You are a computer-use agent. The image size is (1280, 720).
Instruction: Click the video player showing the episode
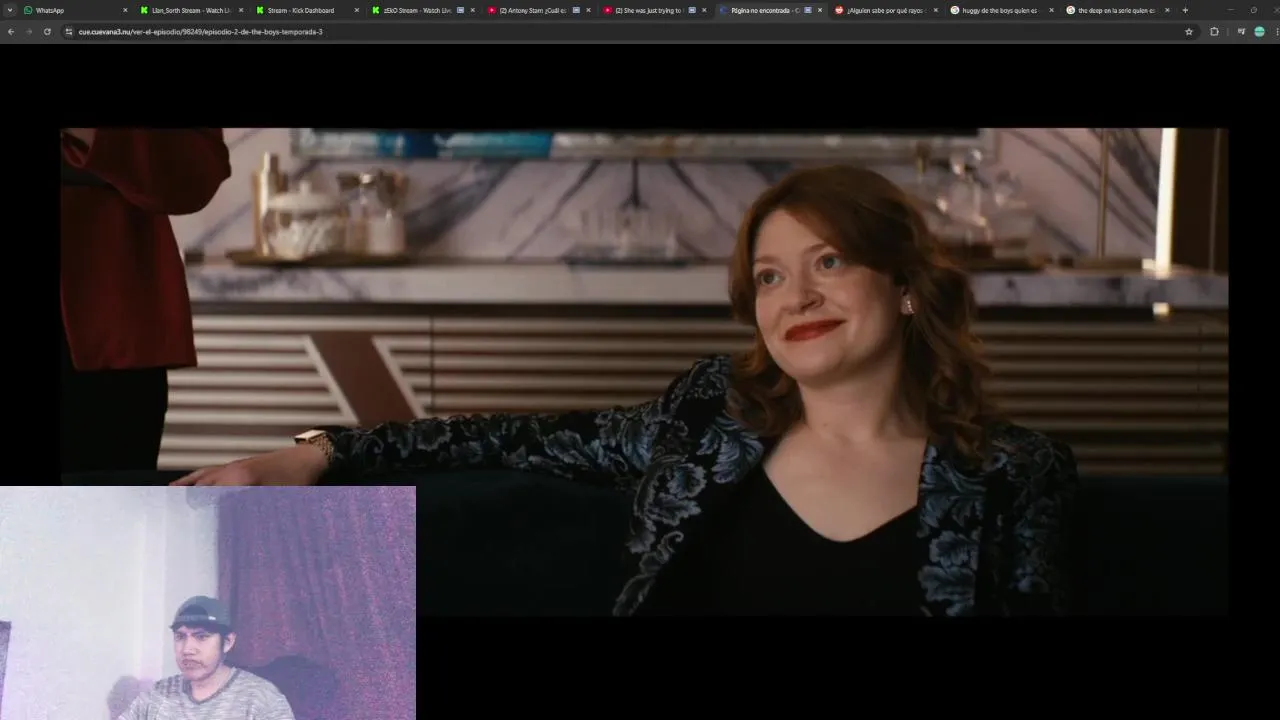tap(644, 372)
